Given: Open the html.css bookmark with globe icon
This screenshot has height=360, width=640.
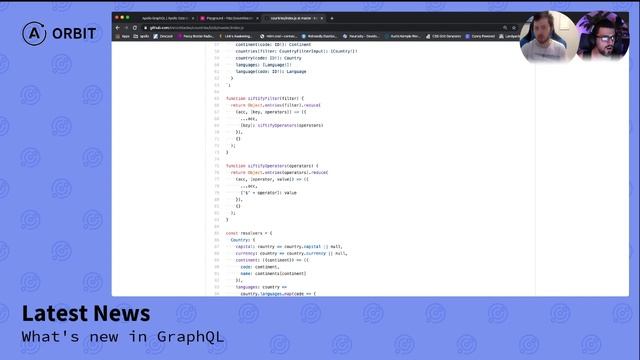Looking at the screenshot, I should (278, 36).
